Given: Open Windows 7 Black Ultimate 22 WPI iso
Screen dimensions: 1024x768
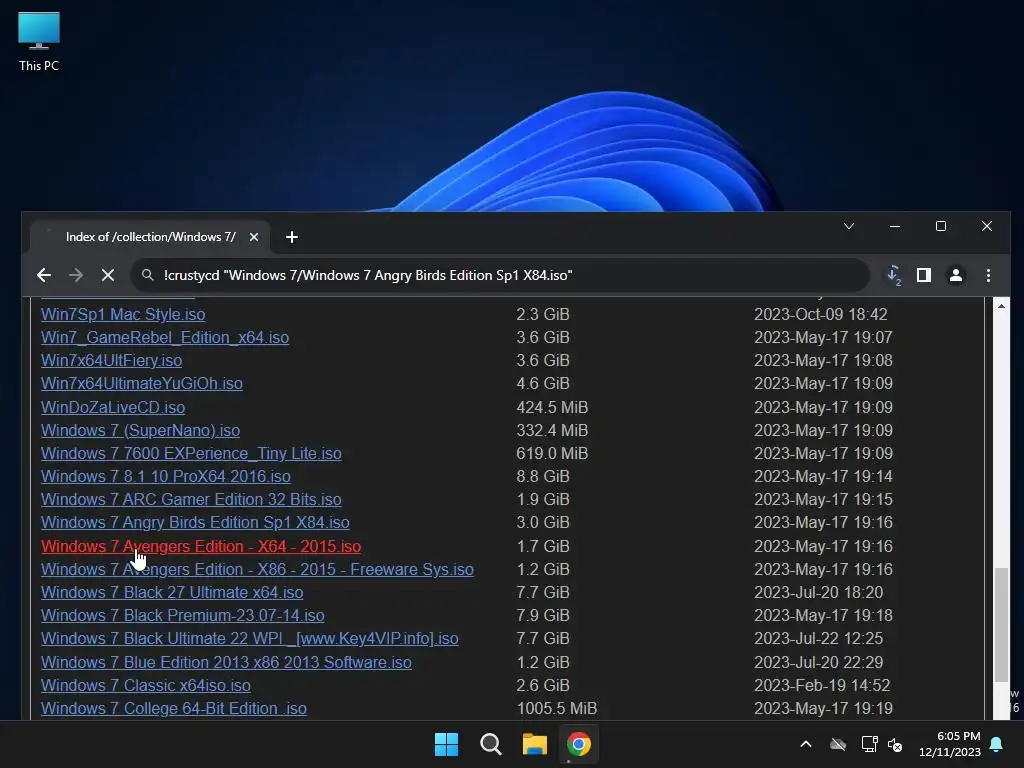Looking at the screenshot, I should tap(249, 638).
